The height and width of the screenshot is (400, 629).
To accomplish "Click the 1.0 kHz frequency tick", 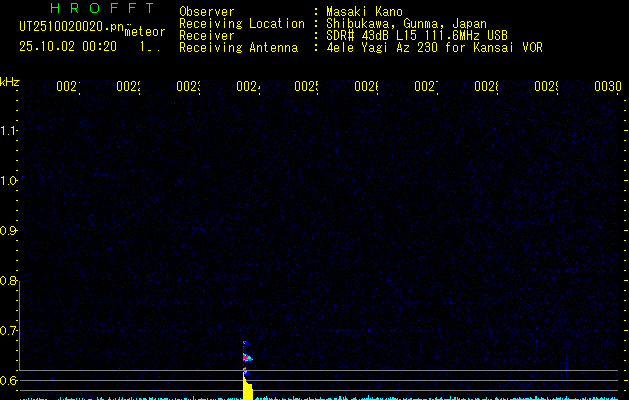I will 10,181.
